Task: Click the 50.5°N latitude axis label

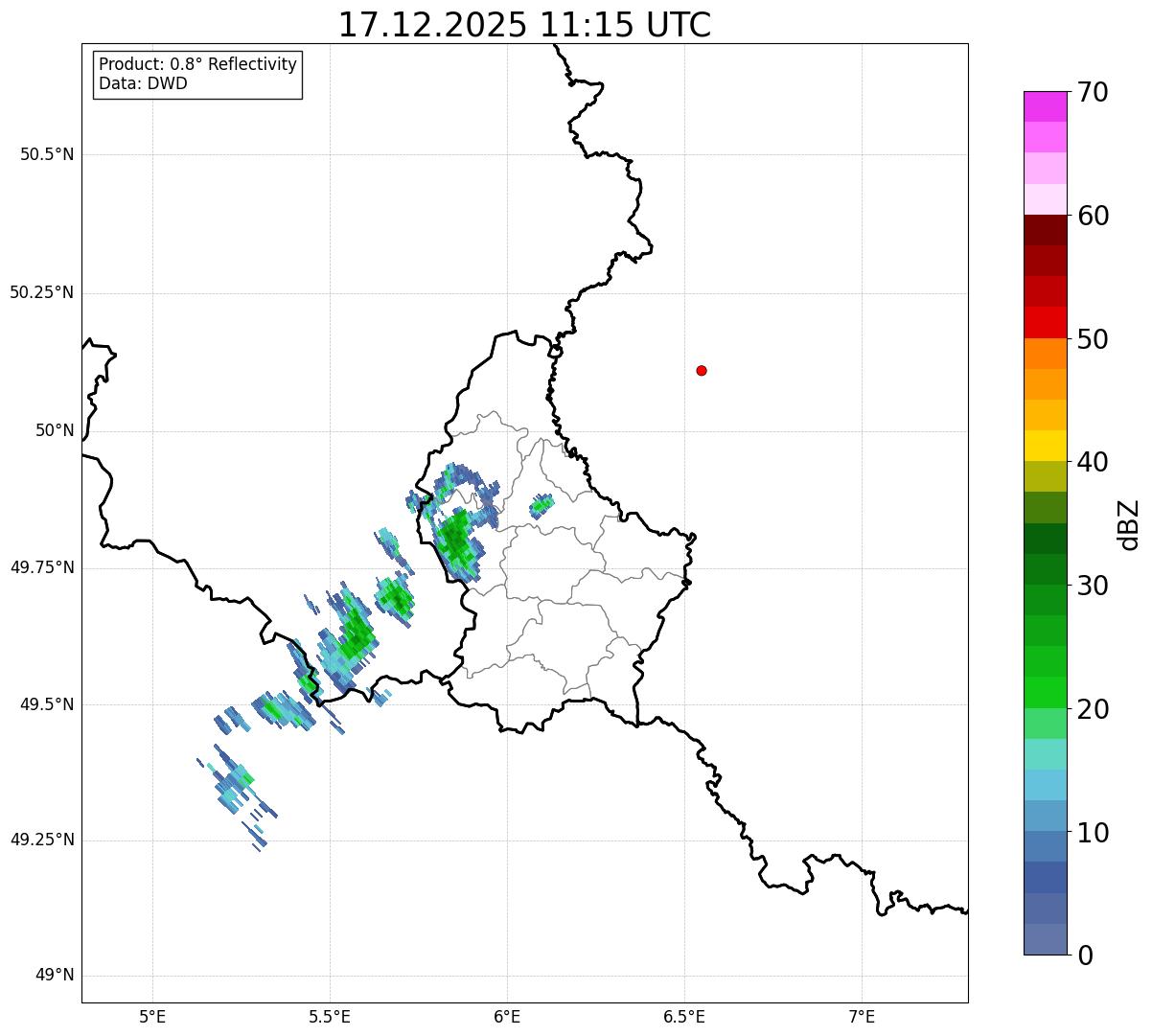Action: pos(46,154)
